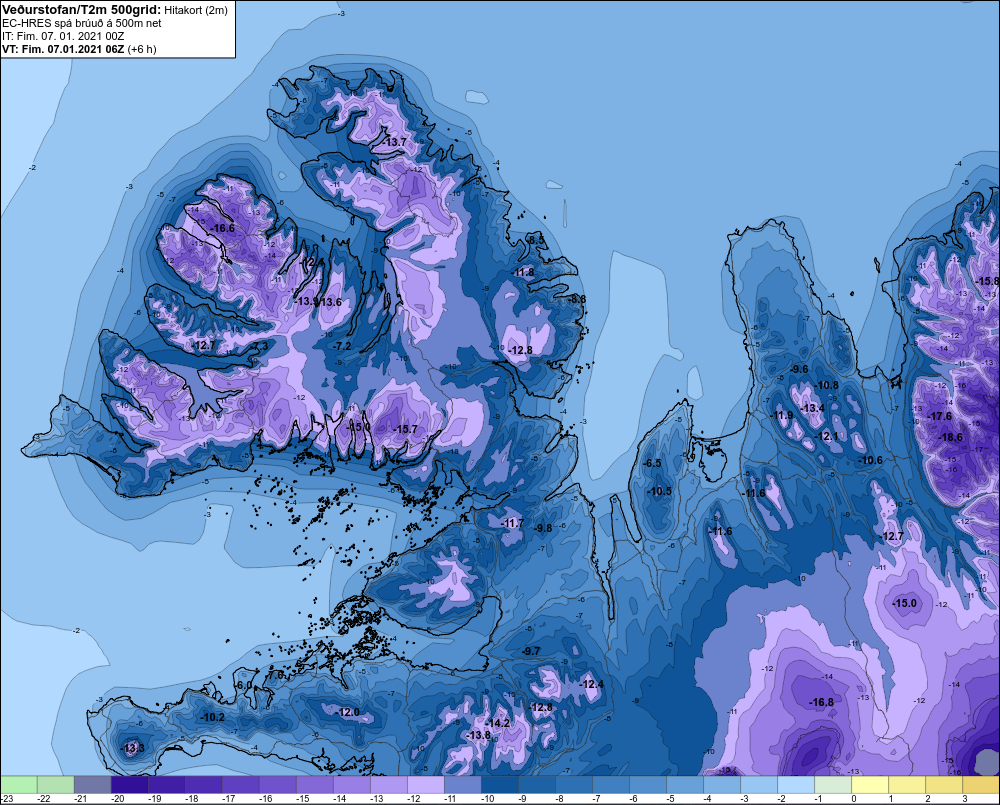Click the IT: Fim. 07. 01. 2021 00Z line
The image size is (1000, 805).
[x=63, y=36]
